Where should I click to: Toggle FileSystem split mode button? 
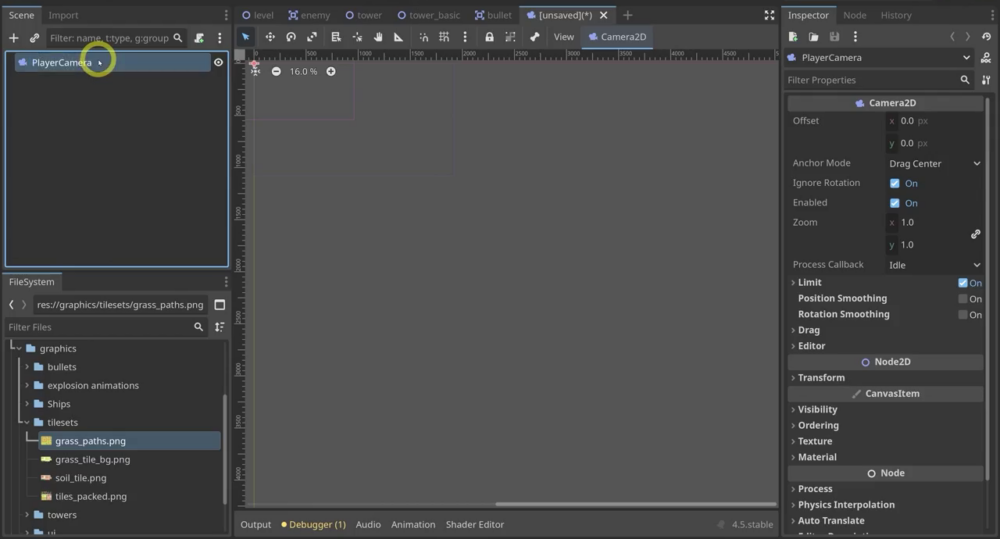pyautogui.click(x=220, y=305)
